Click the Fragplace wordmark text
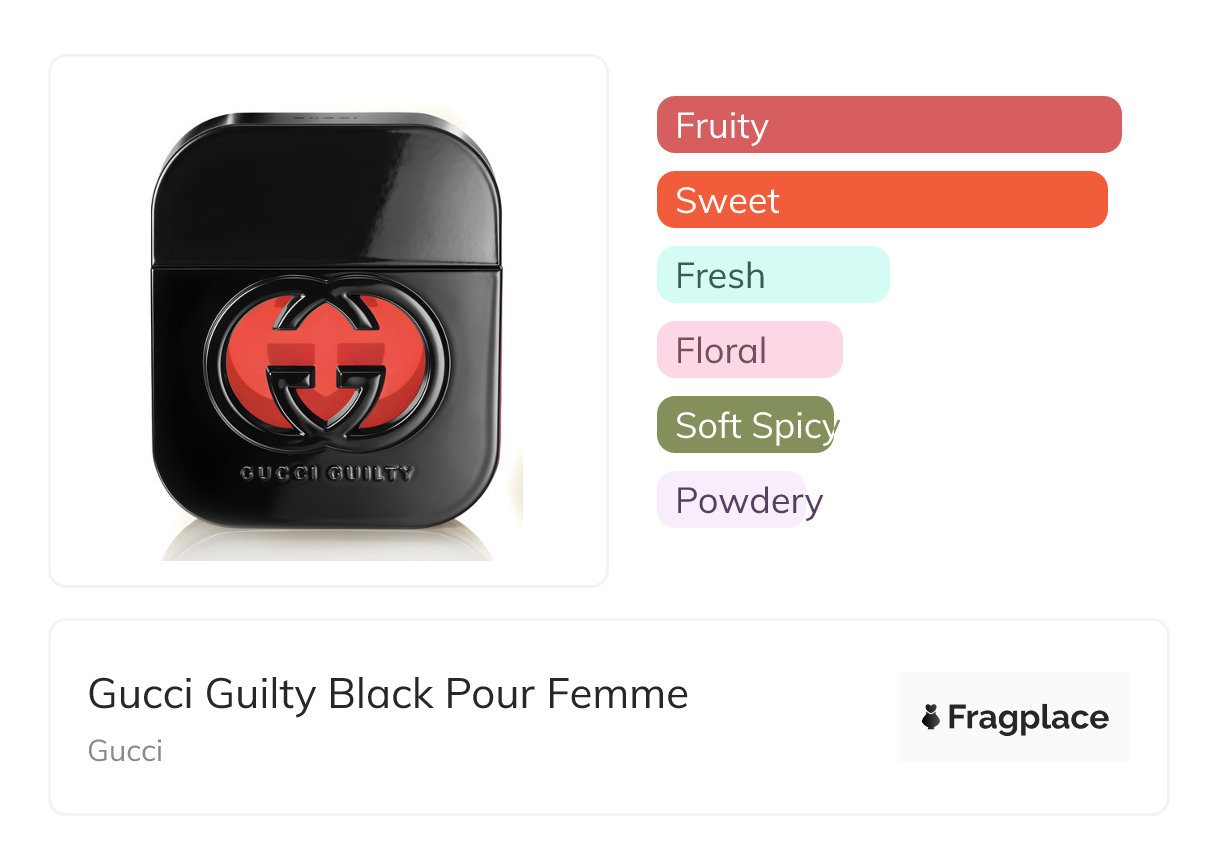 point(1028,717)
